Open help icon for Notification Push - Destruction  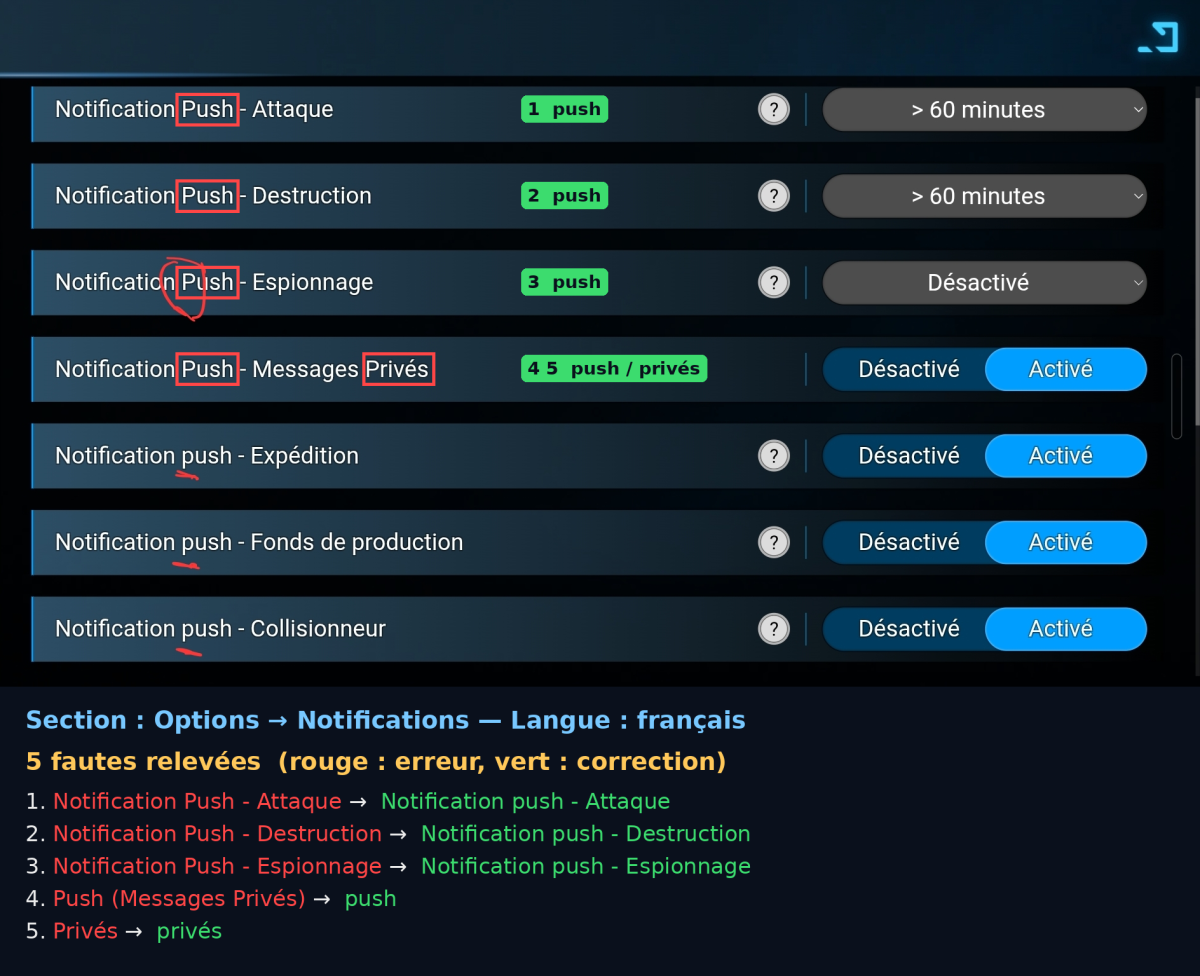tap(774, 196)
